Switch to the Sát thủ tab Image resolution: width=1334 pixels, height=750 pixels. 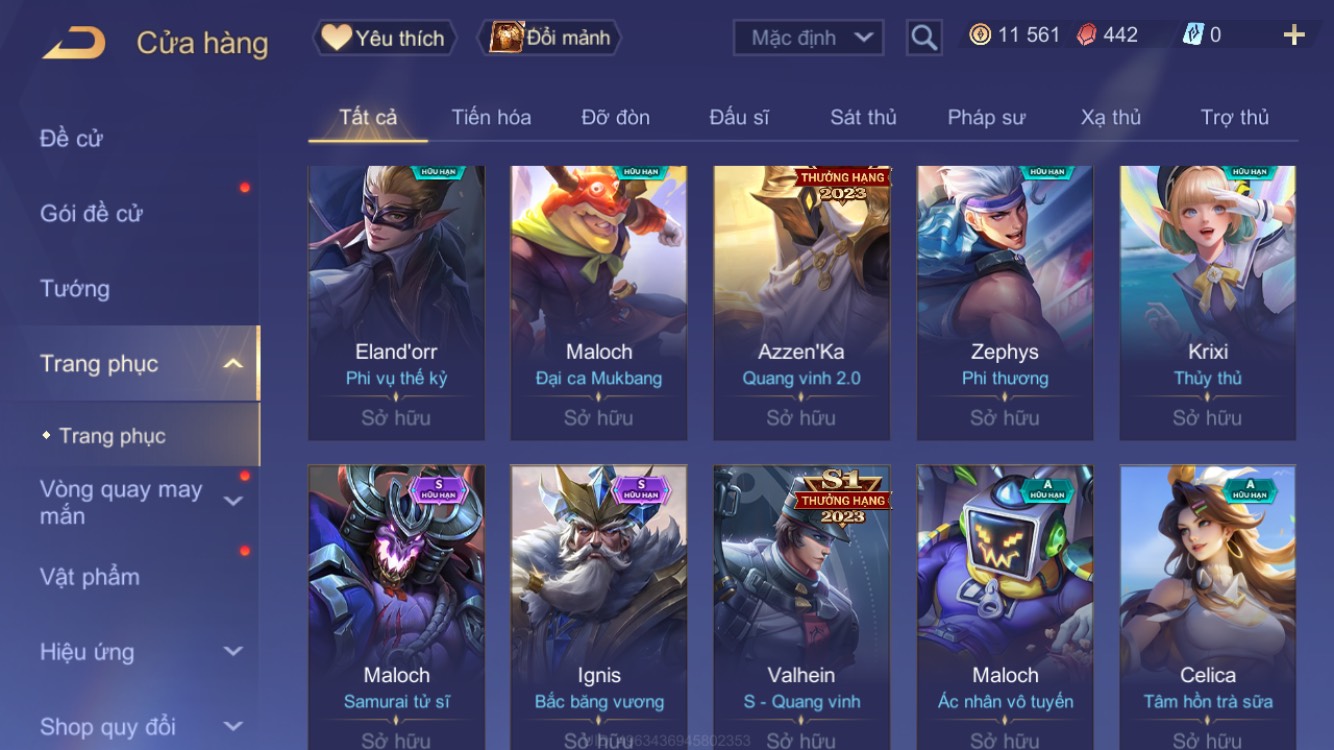863,117
